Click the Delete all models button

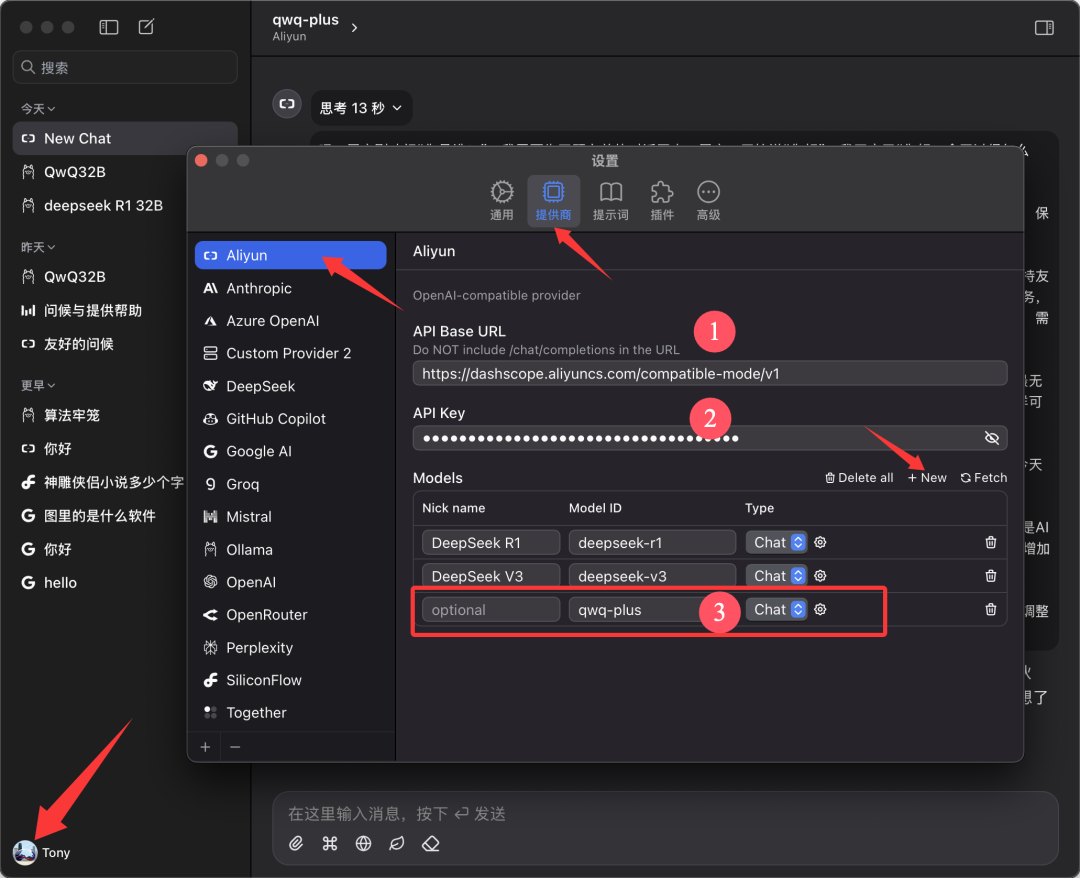(x=858, y=477)
